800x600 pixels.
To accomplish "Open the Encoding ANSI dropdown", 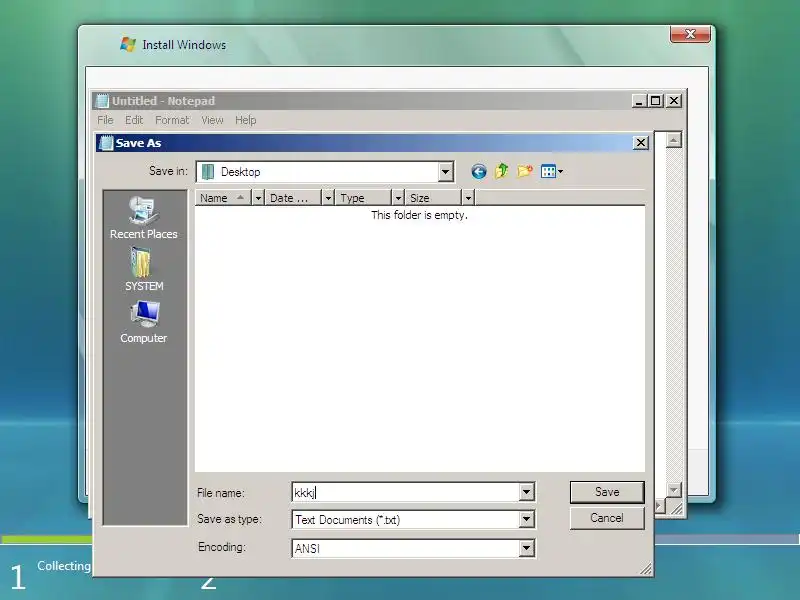I will tap(527, 548).
